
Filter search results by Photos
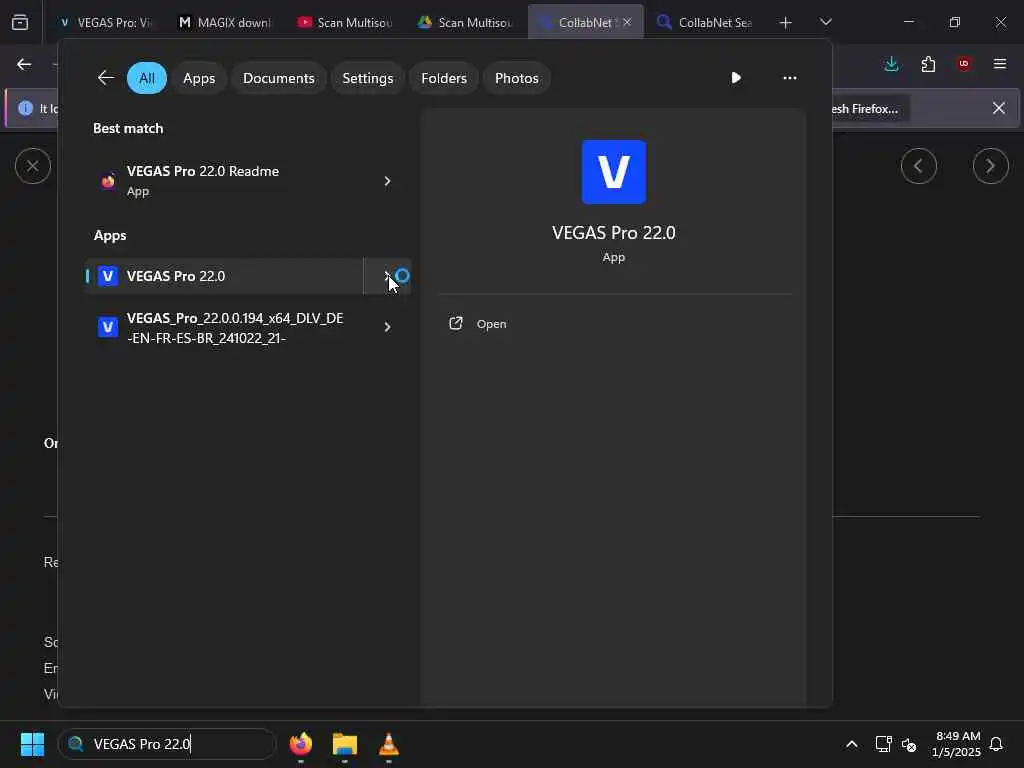[517, 78]
